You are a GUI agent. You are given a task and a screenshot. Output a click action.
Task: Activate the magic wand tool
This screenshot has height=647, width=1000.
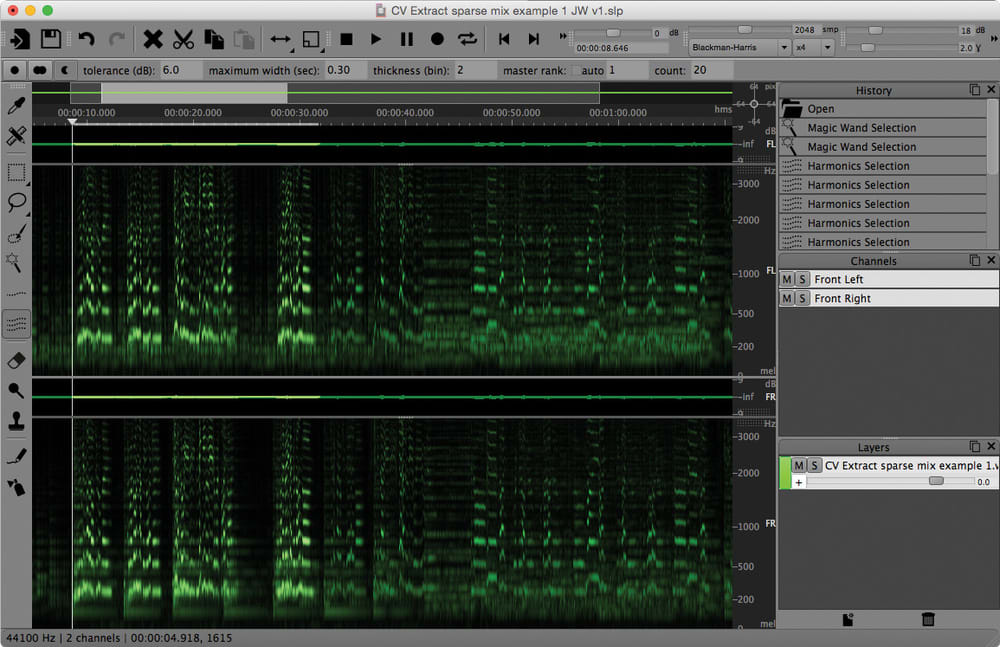pyautogui.click(x=15, y=262)
